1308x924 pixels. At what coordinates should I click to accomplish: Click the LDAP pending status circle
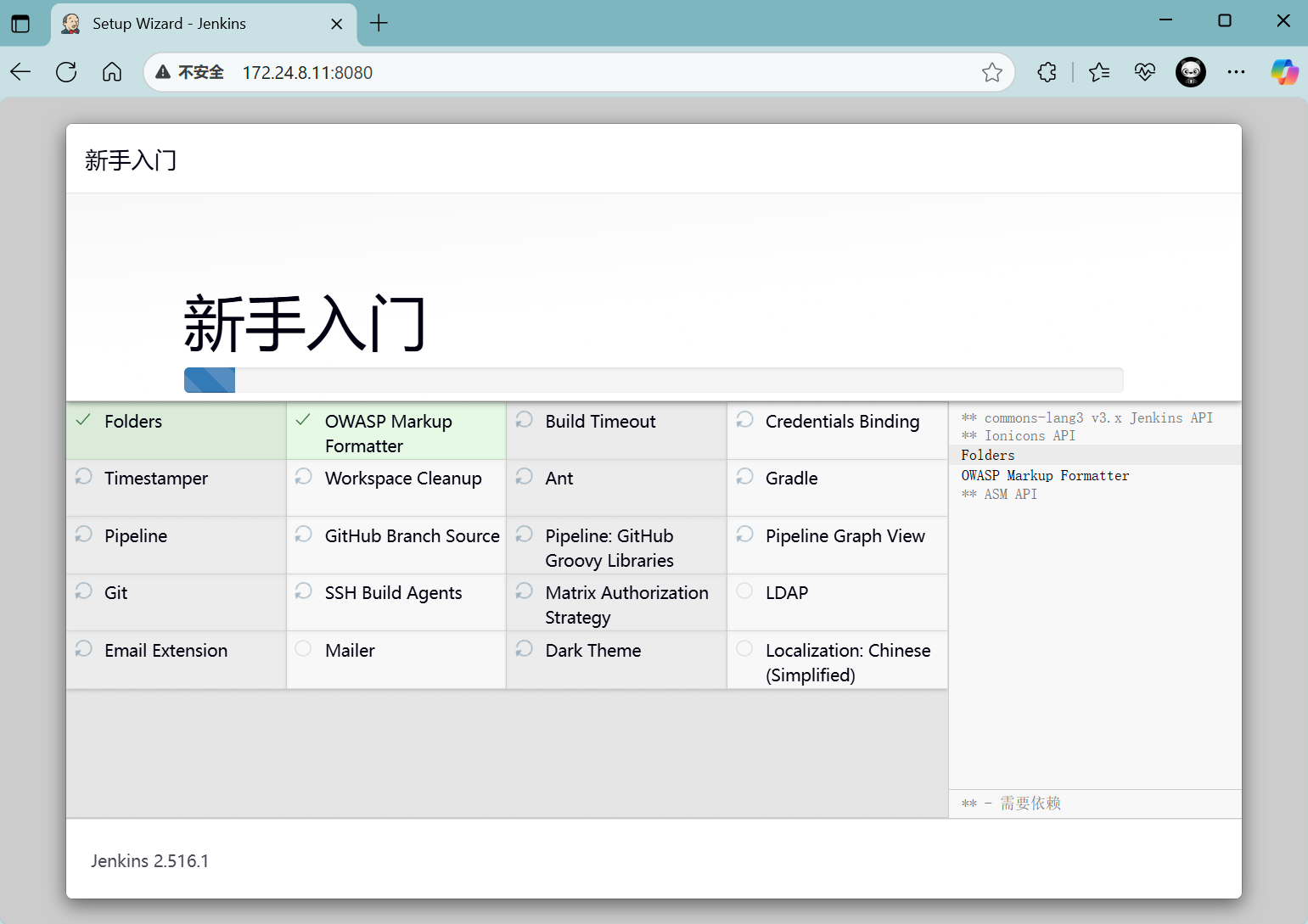[744, 591]
